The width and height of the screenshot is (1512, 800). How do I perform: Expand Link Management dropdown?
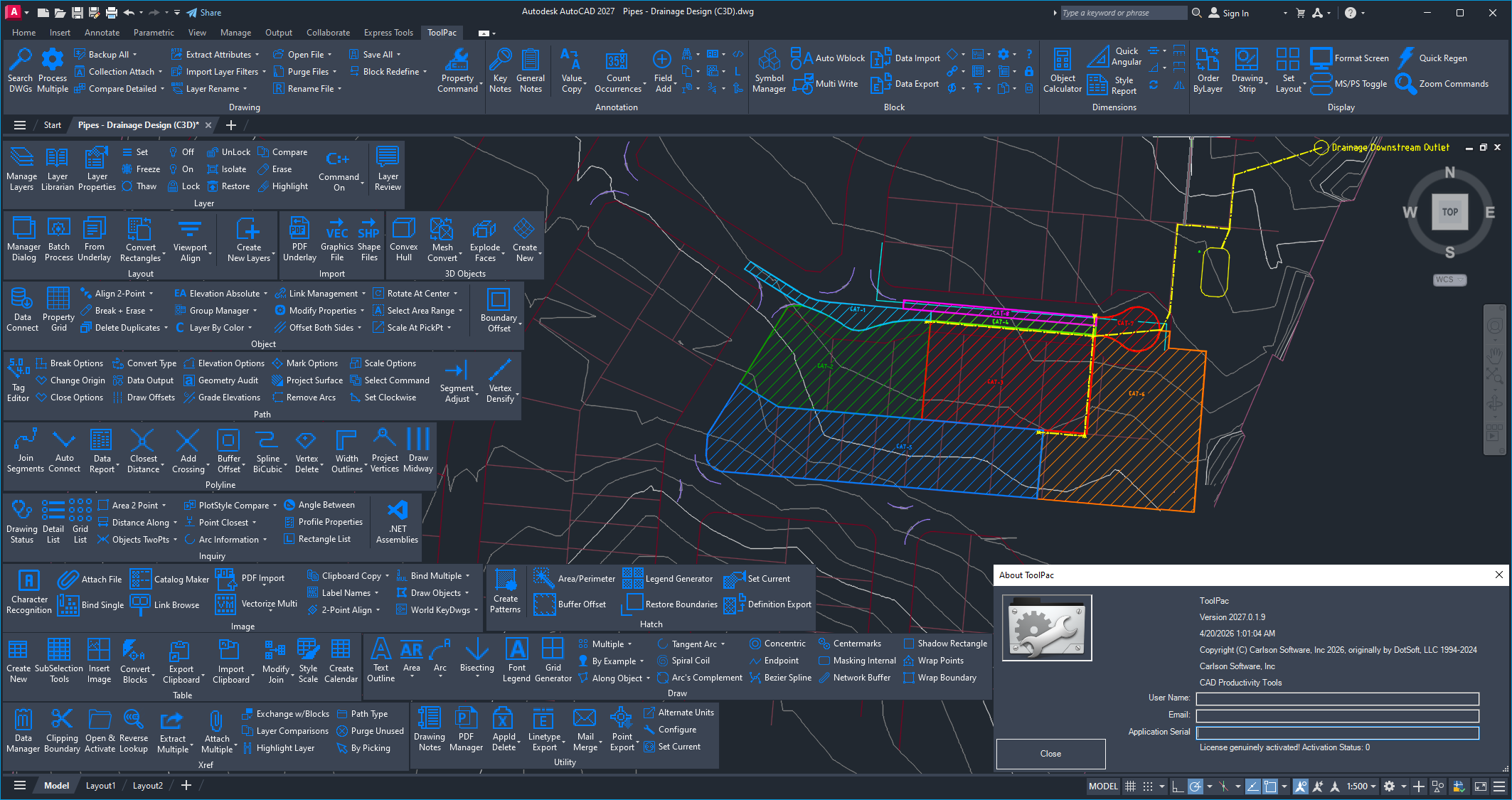363,294
